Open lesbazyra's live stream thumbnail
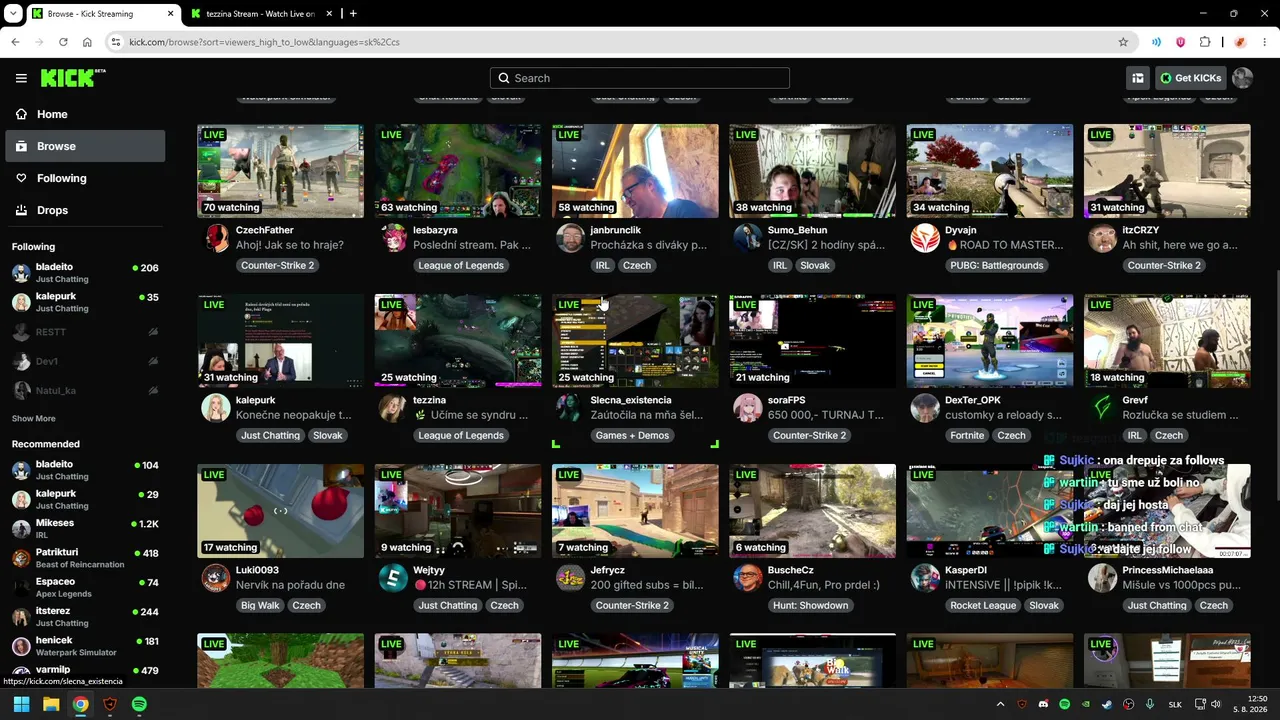The height and width of the screenshot is (720, 1280). coord(458,171)
